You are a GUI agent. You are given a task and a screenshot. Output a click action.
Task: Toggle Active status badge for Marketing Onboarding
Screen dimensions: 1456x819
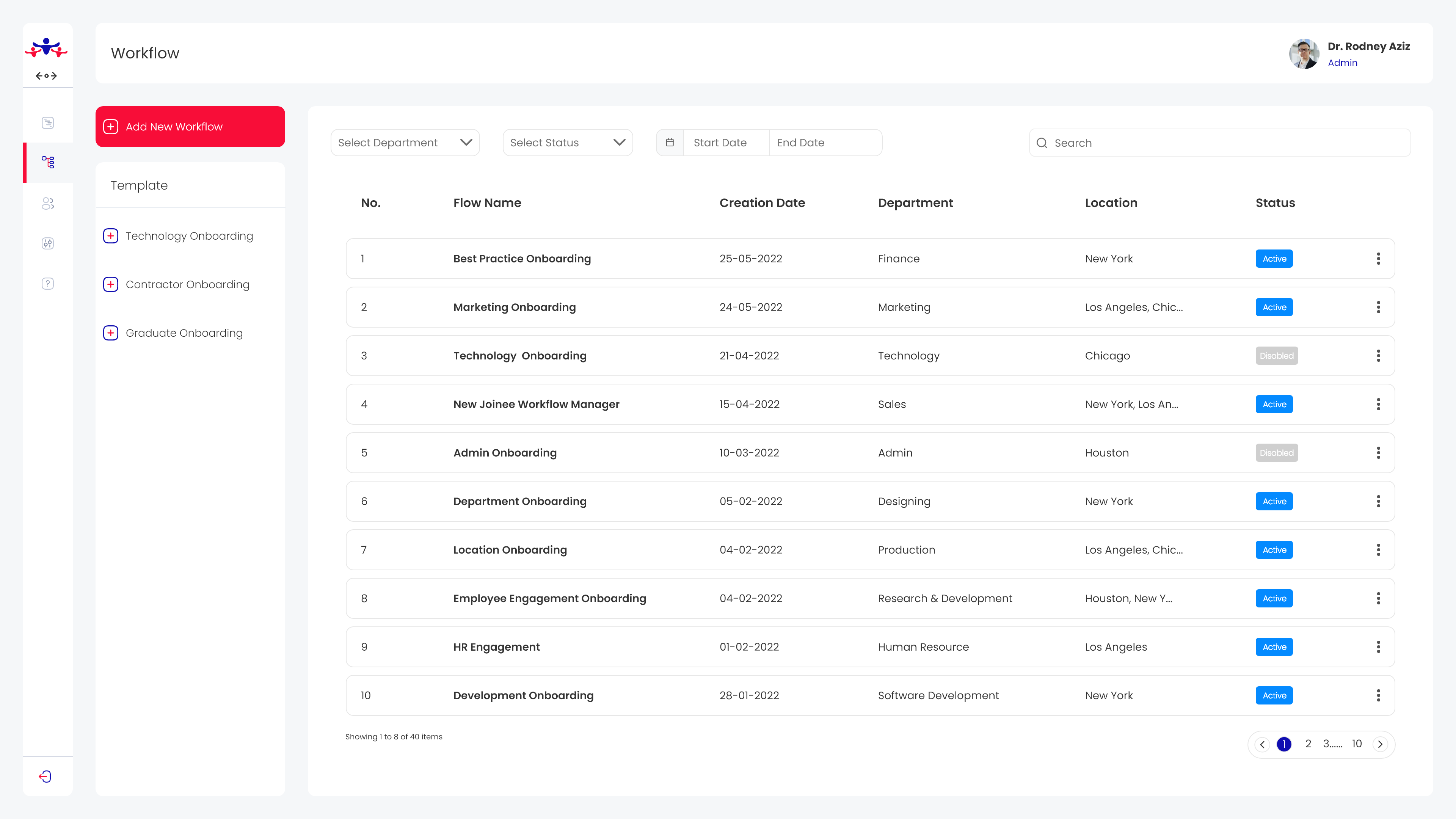coord(1274,307)
